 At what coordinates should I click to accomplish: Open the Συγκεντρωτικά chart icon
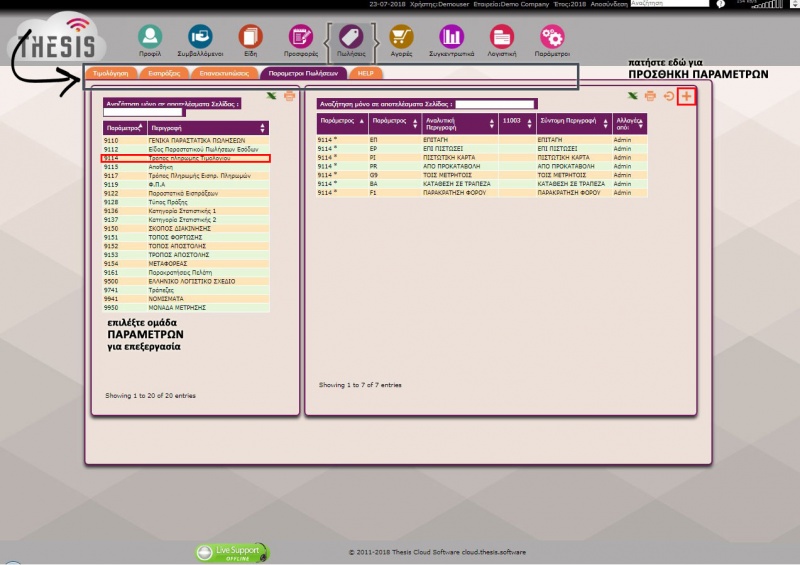(452, 38)
